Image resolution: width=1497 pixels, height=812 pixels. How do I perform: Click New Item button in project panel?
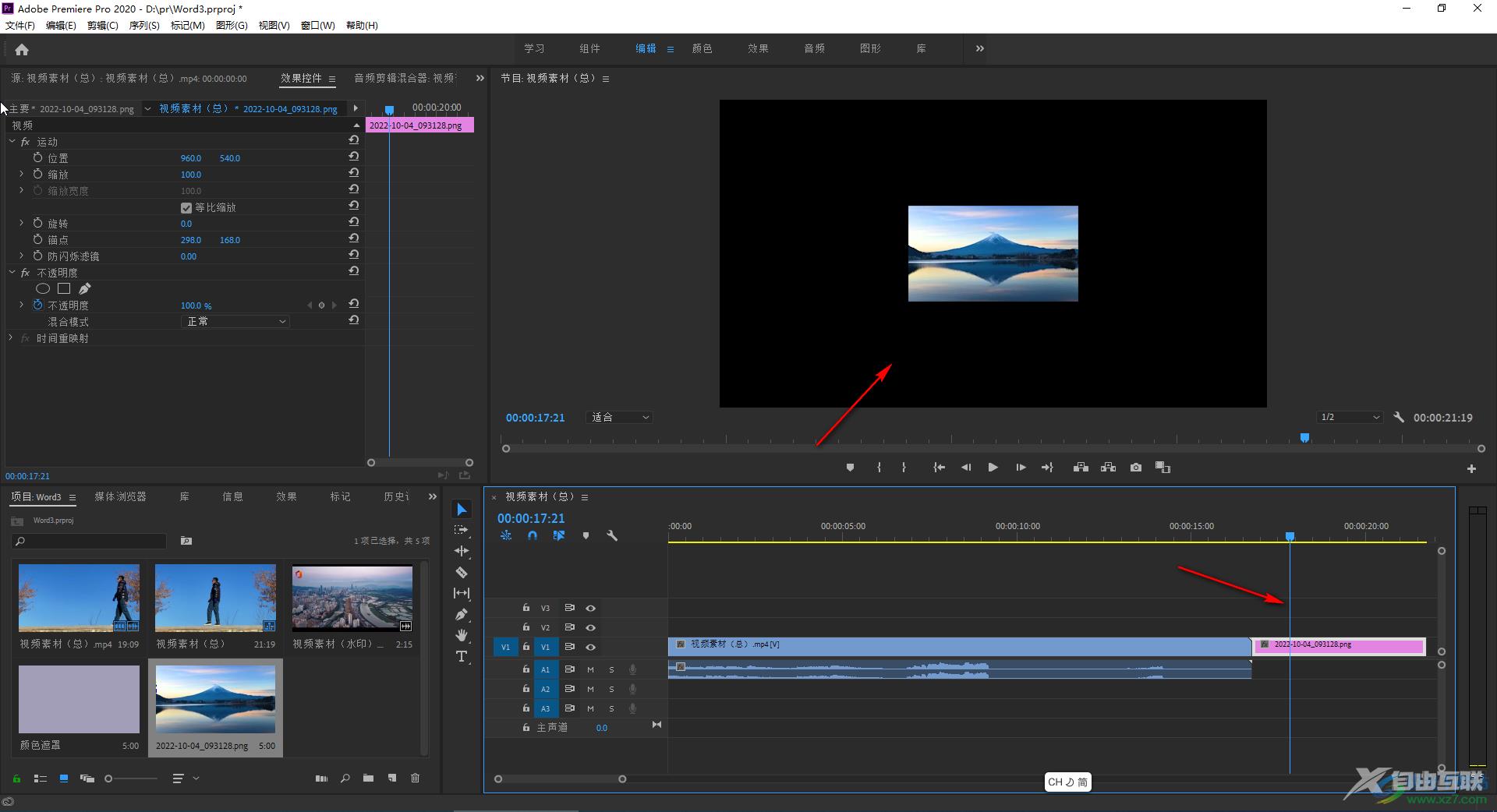click(x=392, y=778)
